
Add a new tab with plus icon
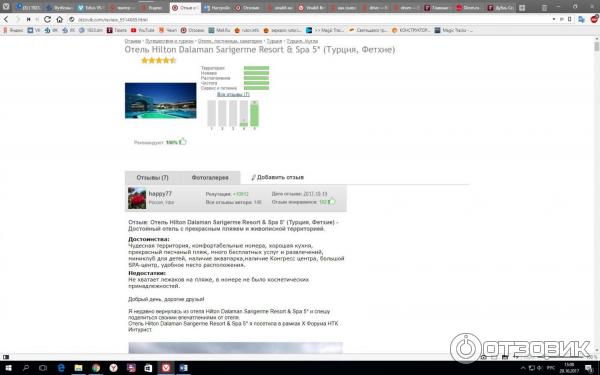point(522,8)
